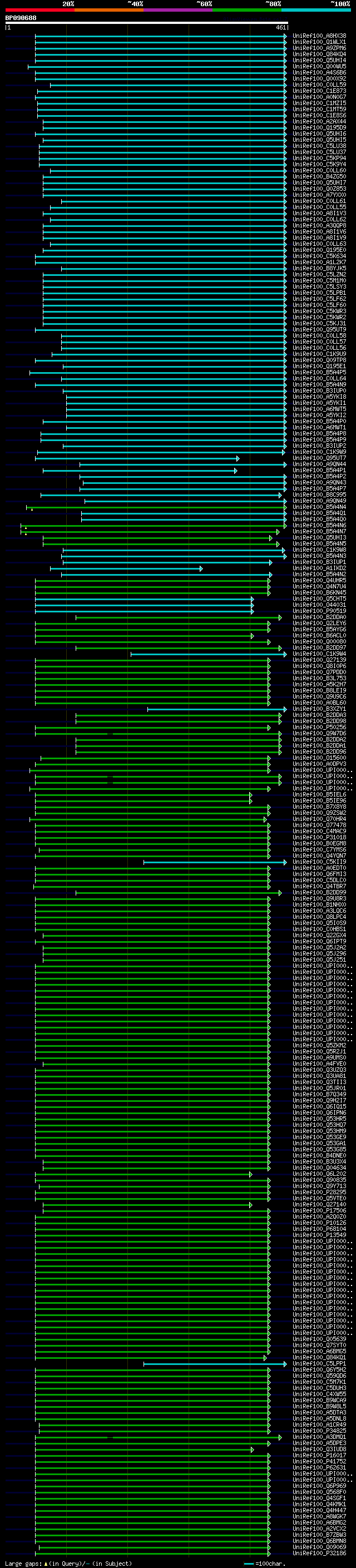Select the UniRef100_O44031 label

[x=319, y=605]
